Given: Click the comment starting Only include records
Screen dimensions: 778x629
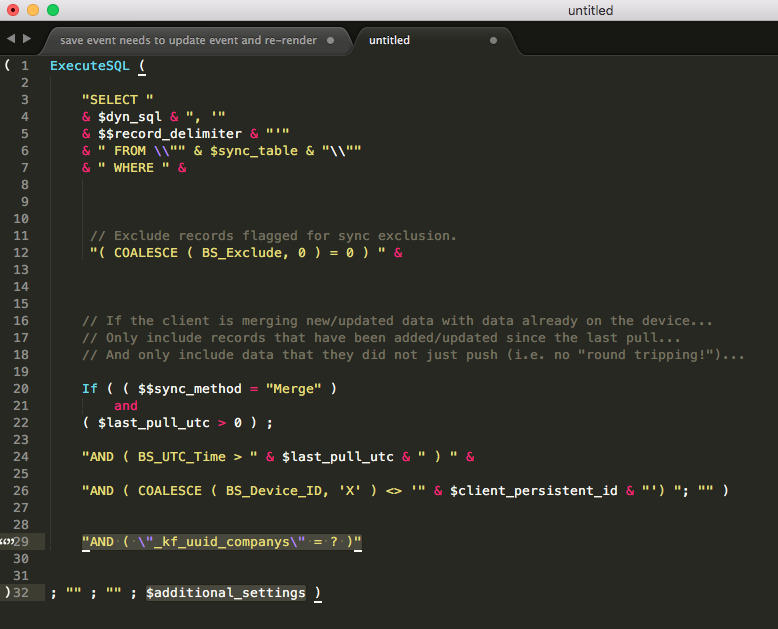Looking at the screenshot, I should [x=381, y=338].
